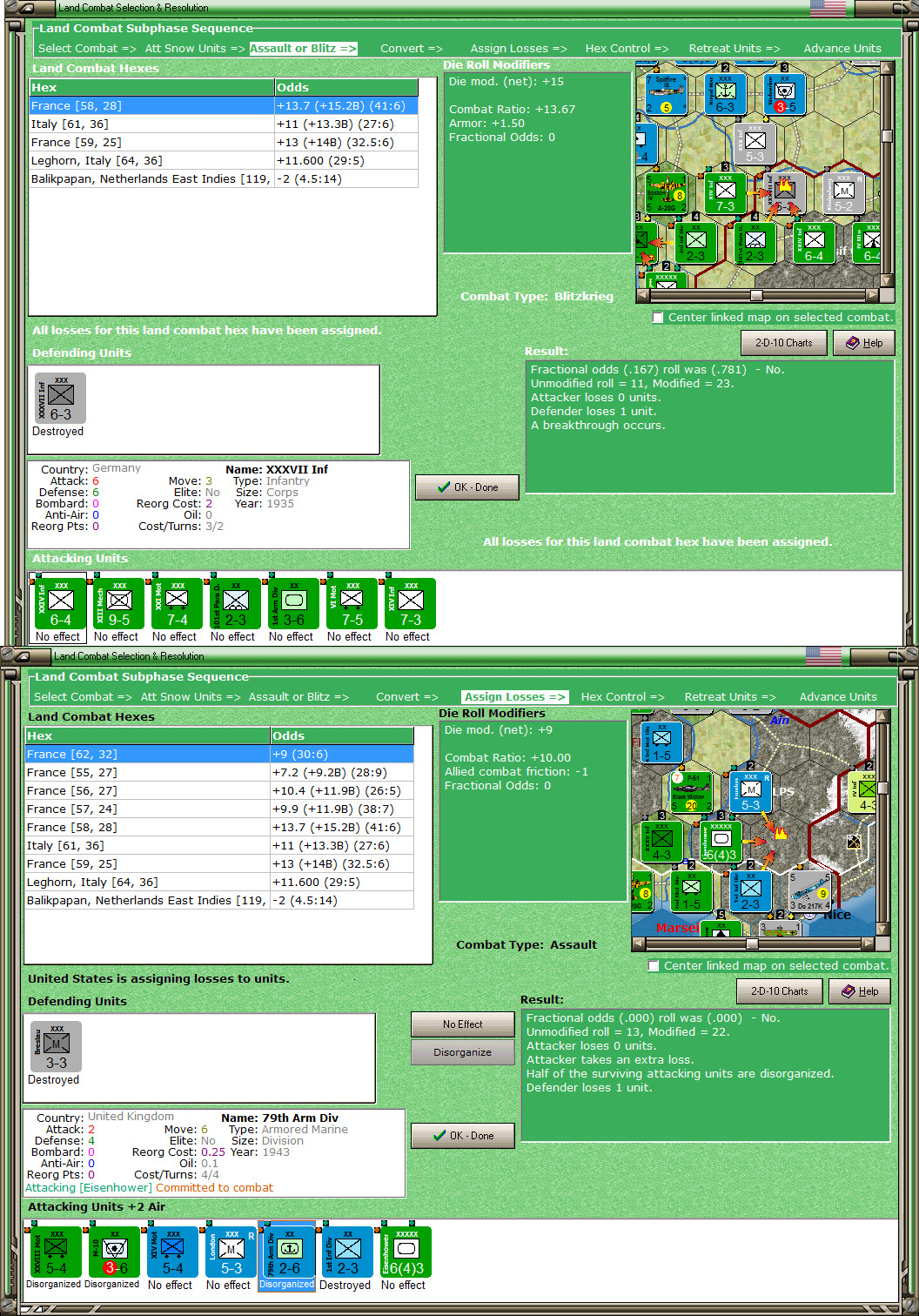Open 2-D-10 Charts in Assault window

click(x=778, y=991)
